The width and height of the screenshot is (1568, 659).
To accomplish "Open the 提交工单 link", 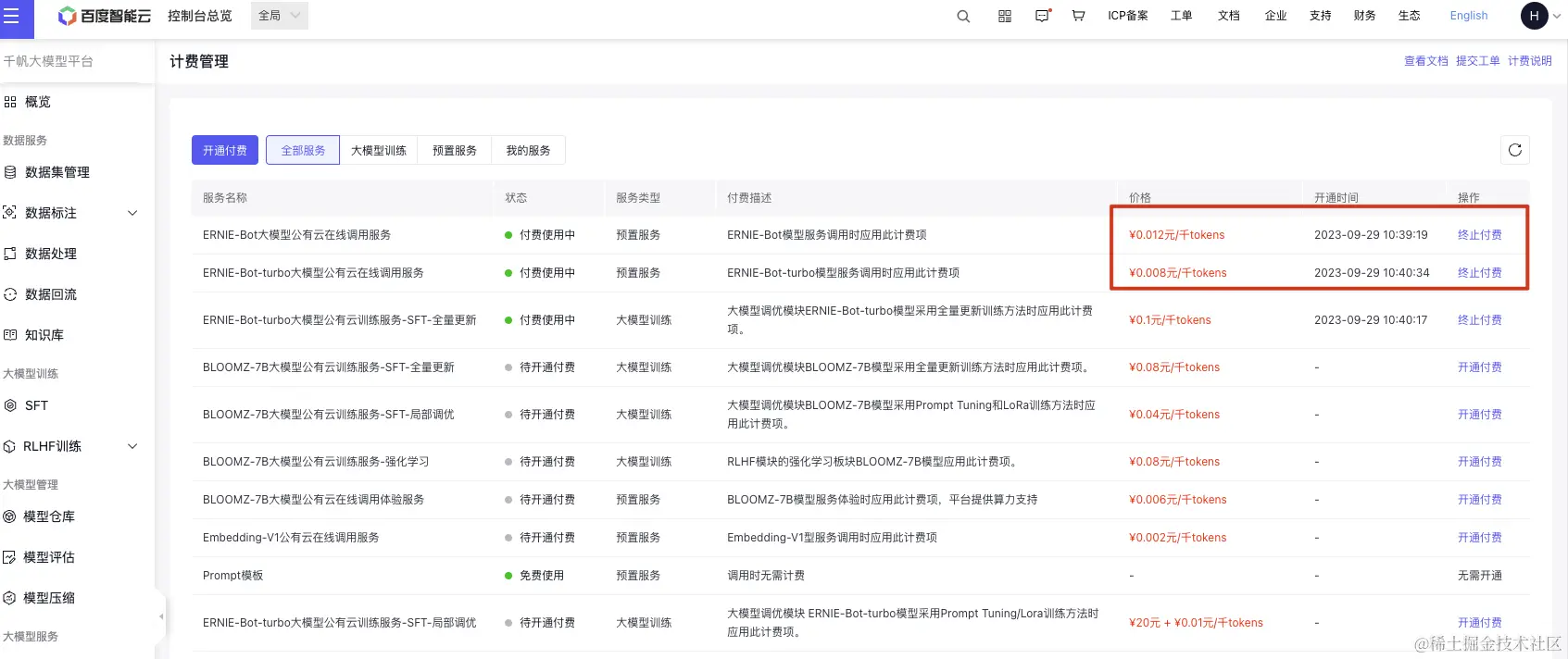I will point(1478,61).
